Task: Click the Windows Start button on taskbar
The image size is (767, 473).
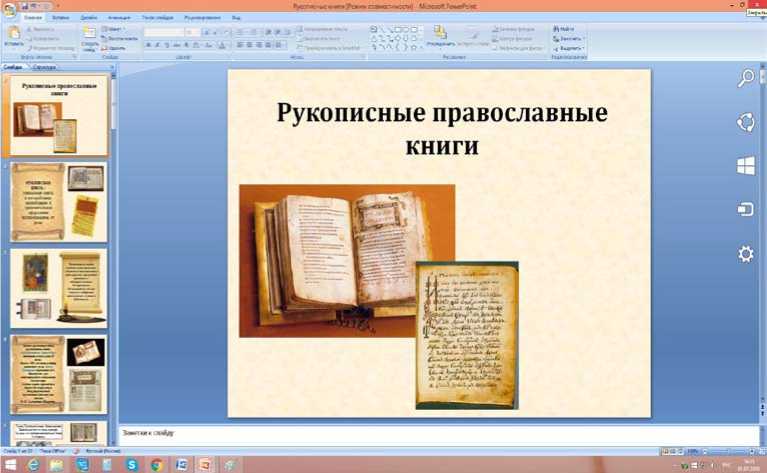Action: click(x=9, y=465)
